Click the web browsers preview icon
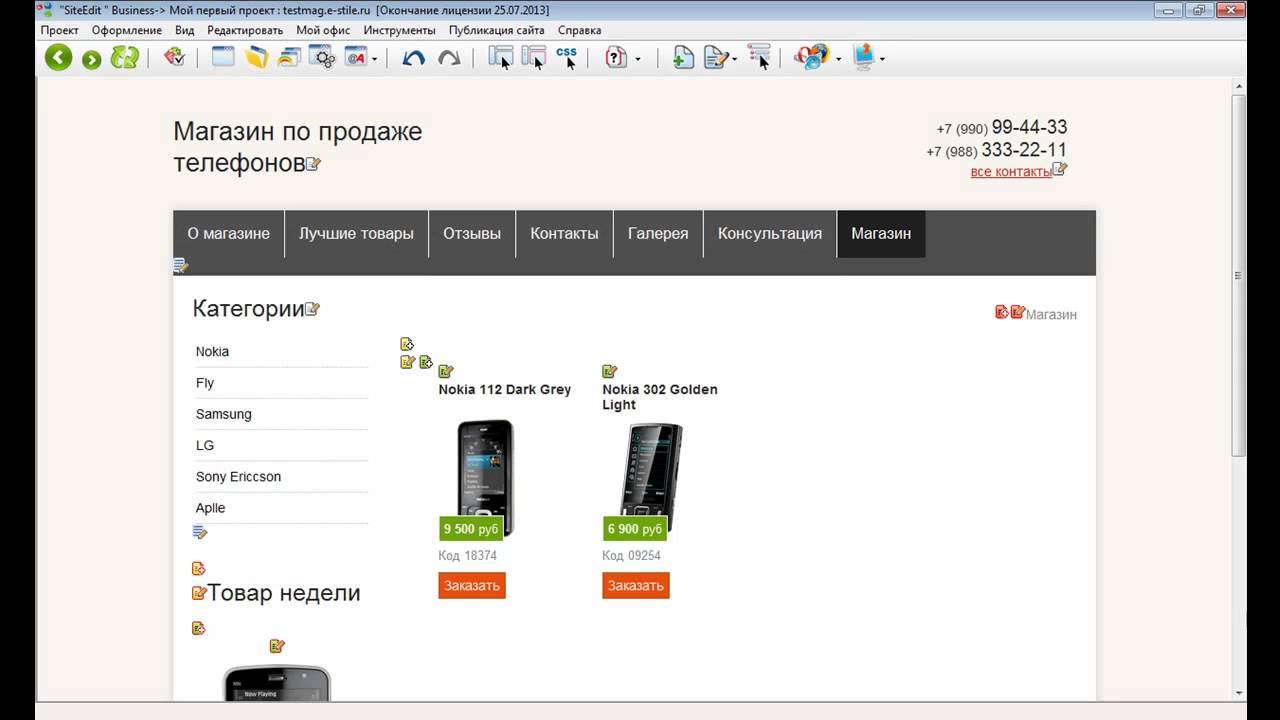Screen dimensions: 1280x720 click(x=812, y=57)
